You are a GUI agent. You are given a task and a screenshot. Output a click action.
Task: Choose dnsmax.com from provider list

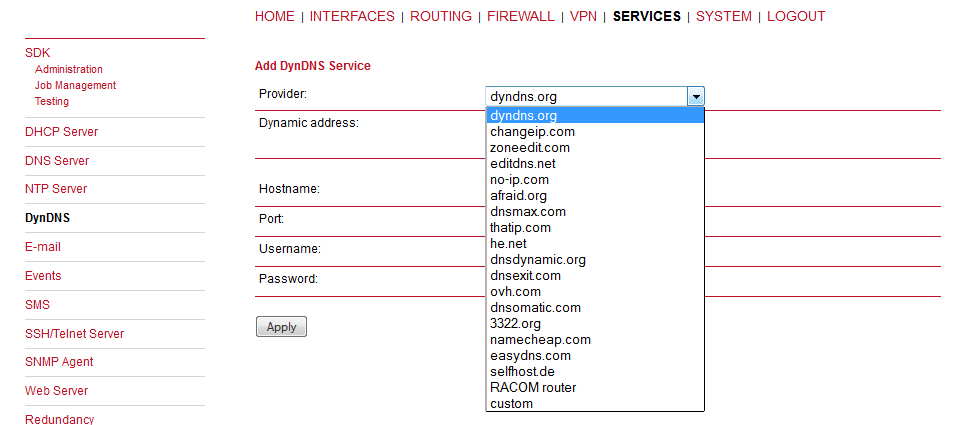pos(595,212)
